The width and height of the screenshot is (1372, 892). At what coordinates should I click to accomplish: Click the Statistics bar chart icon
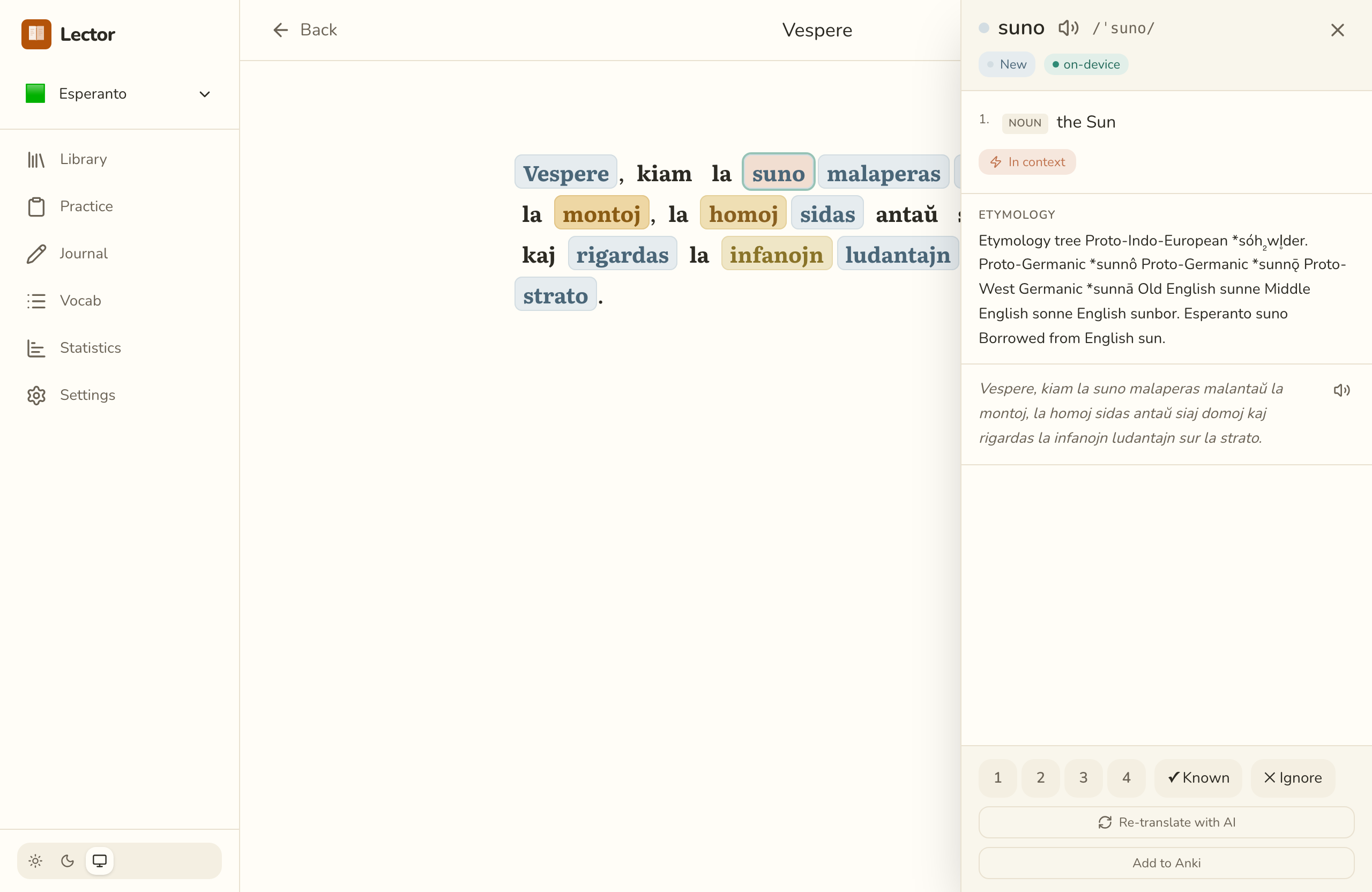pos(36,348)
